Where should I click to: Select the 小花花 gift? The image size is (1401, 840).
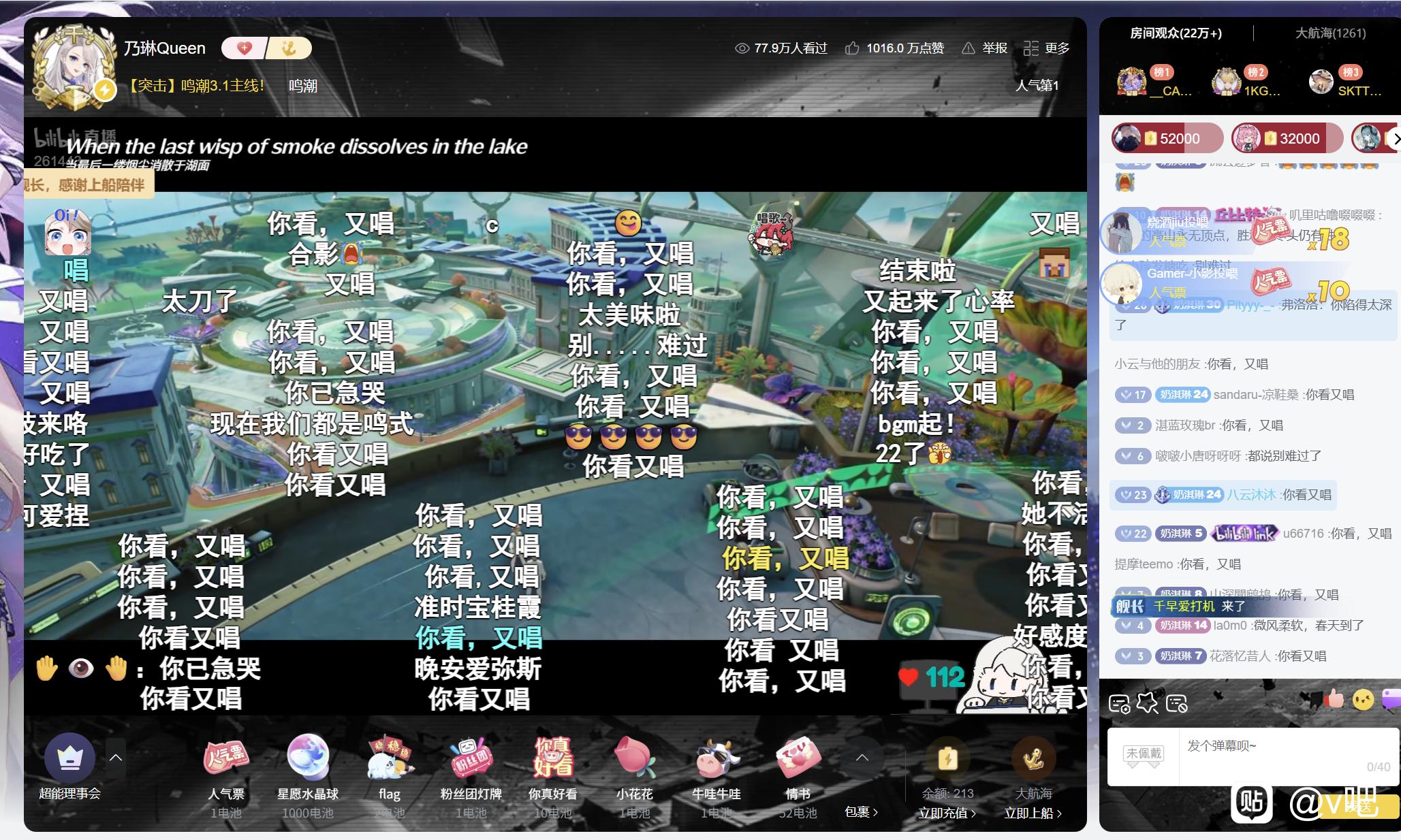pyautogui.click(x=635, y=758)
